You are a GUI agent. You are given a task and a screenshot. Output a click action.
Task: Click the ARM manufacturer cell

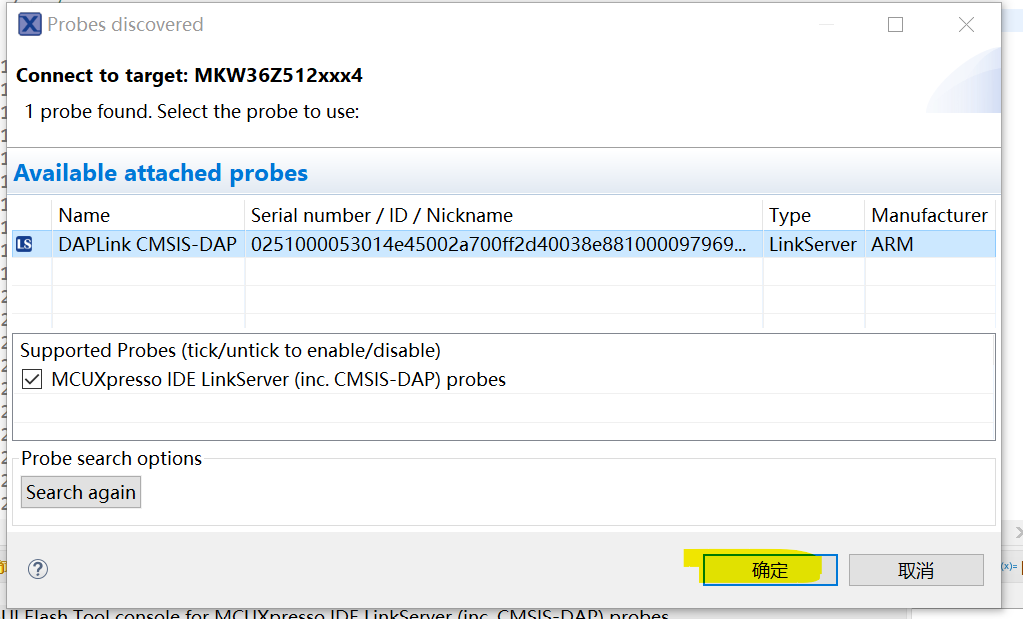pyautogui.click(x=892, y=244)
